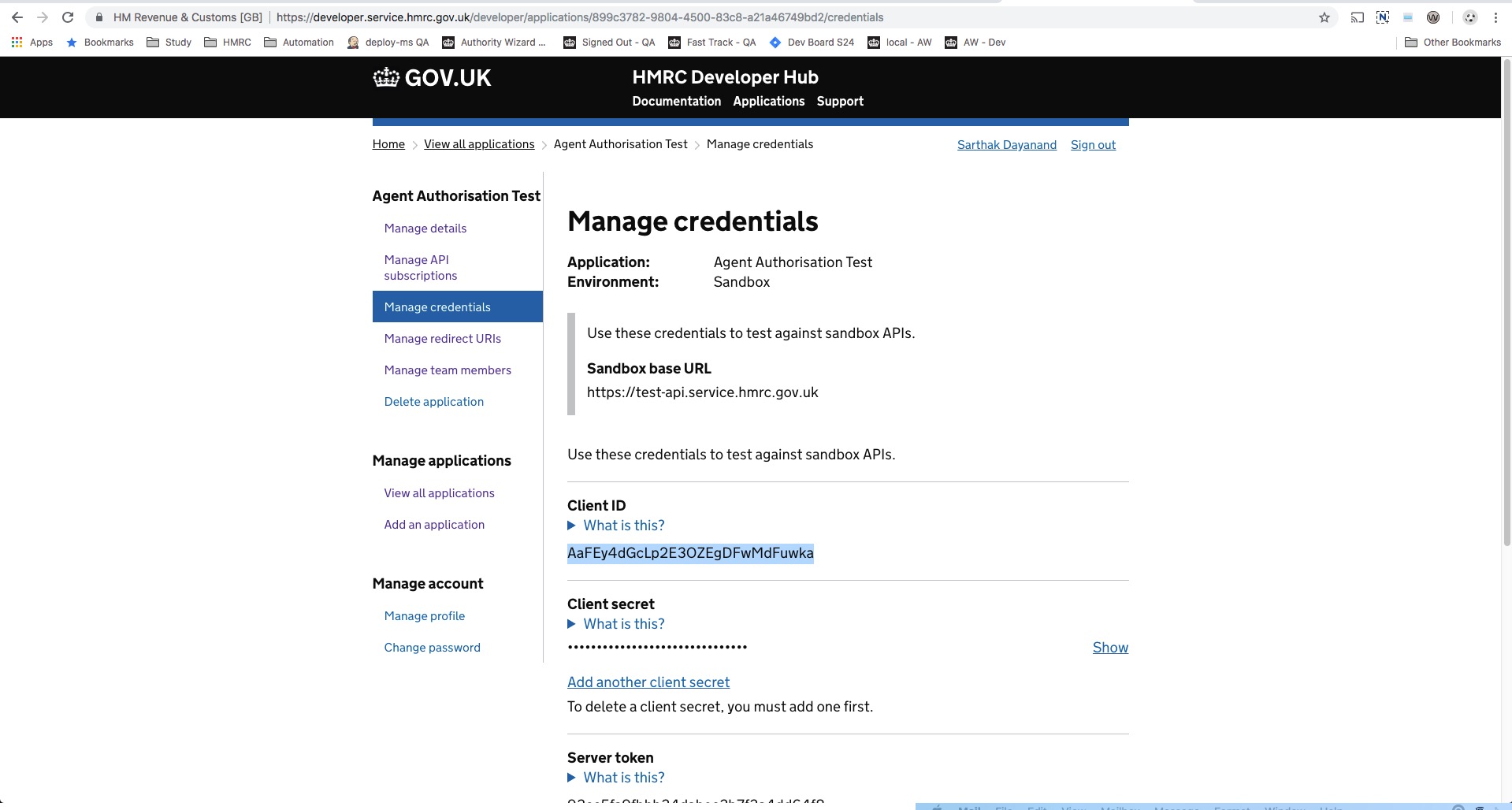Screen dimensions: 1512x810
Task: Open Support in the header menu
Action: pos(840,102)
